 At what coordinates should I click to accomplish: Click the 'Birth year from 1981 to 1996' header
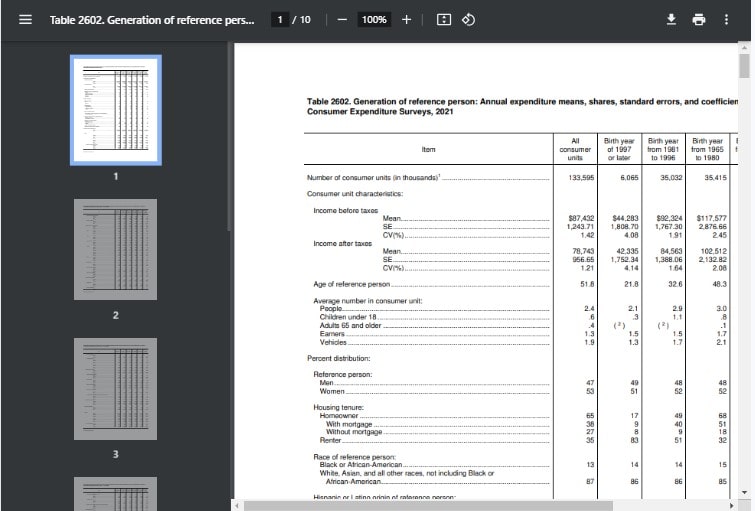pyautogui.click(x=663, y=149)
